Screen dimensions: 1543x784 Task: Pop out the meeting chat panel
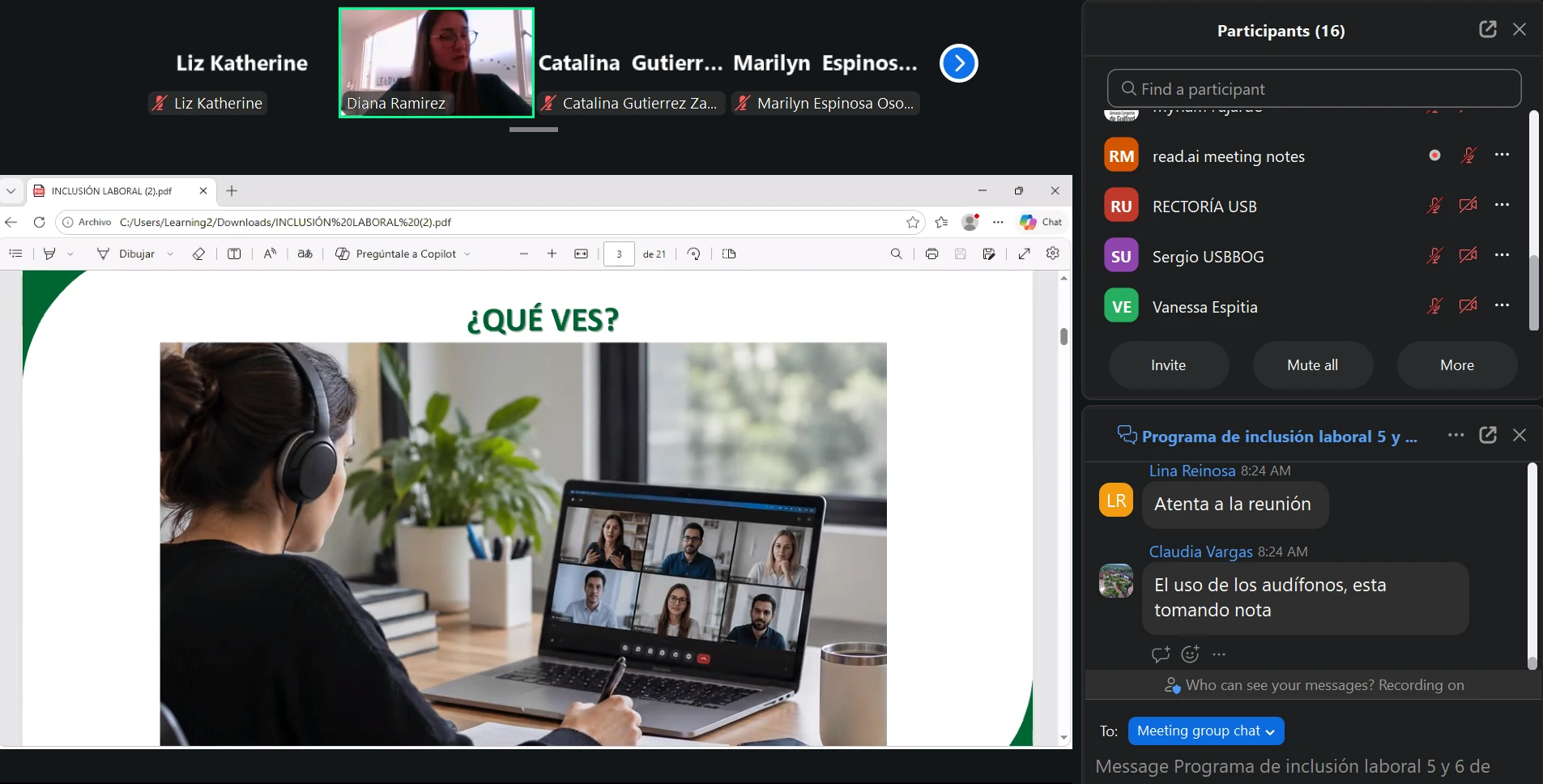(x=1488, y=435)
